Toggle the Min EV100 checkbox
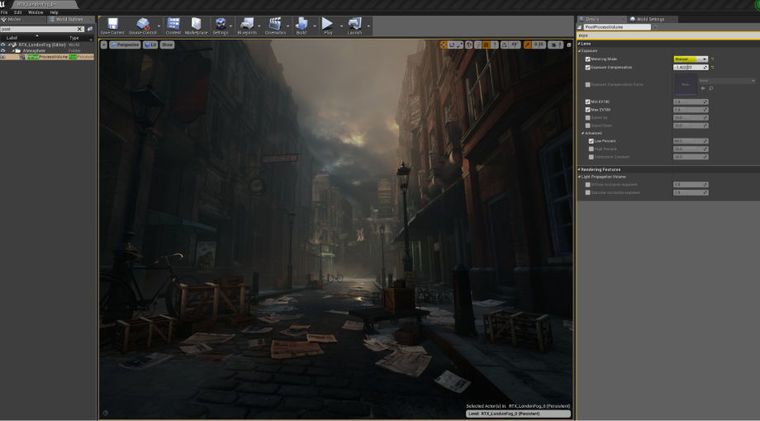 (588, 102)
